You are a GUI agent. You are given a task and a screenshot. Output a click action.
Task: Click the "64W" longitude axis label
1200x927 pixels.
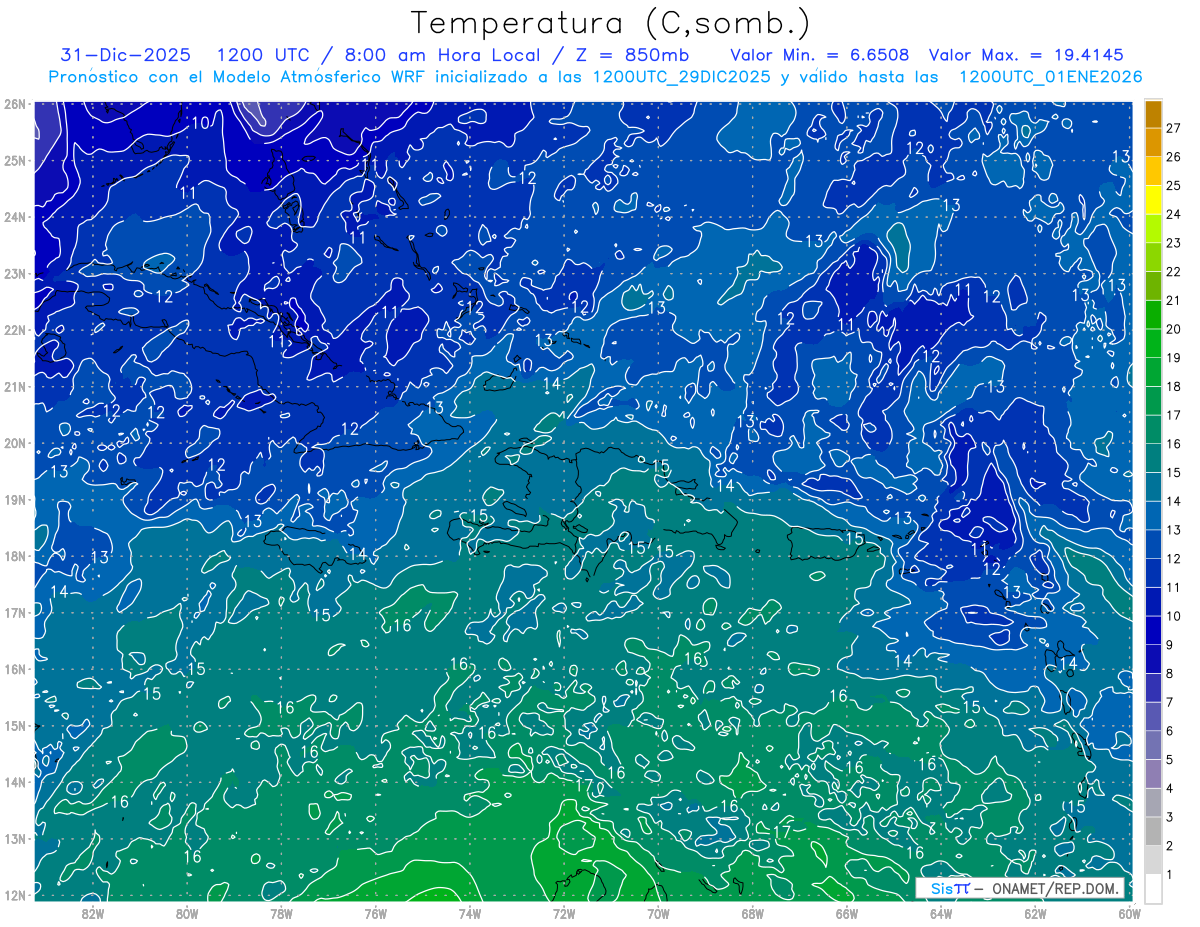tap(941, 912)
